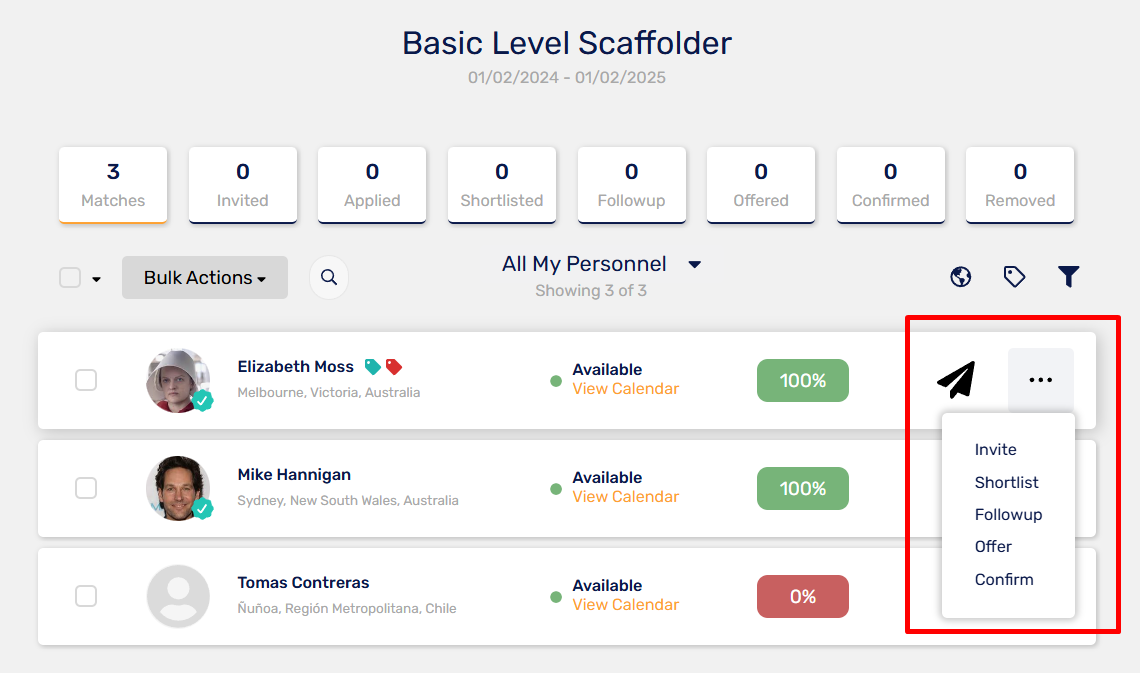Choose Offer from the context menu
This screenshot has width=1140, height=673.
tap(993, 547)
